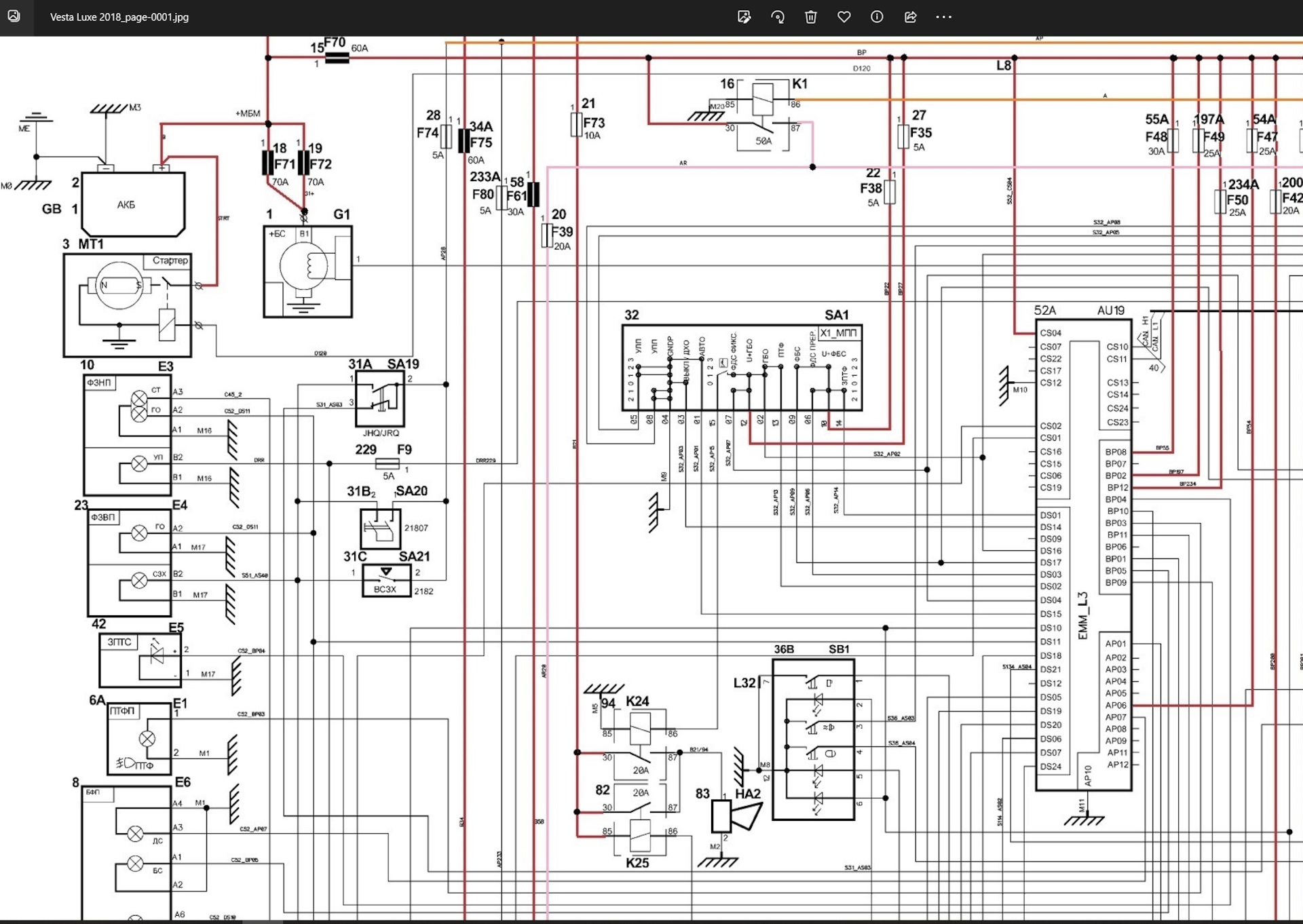Click the Vesta Luxe 2018_page-0001.jpg file name
The image size is (1303, 924).
click(x=119, y=17)
